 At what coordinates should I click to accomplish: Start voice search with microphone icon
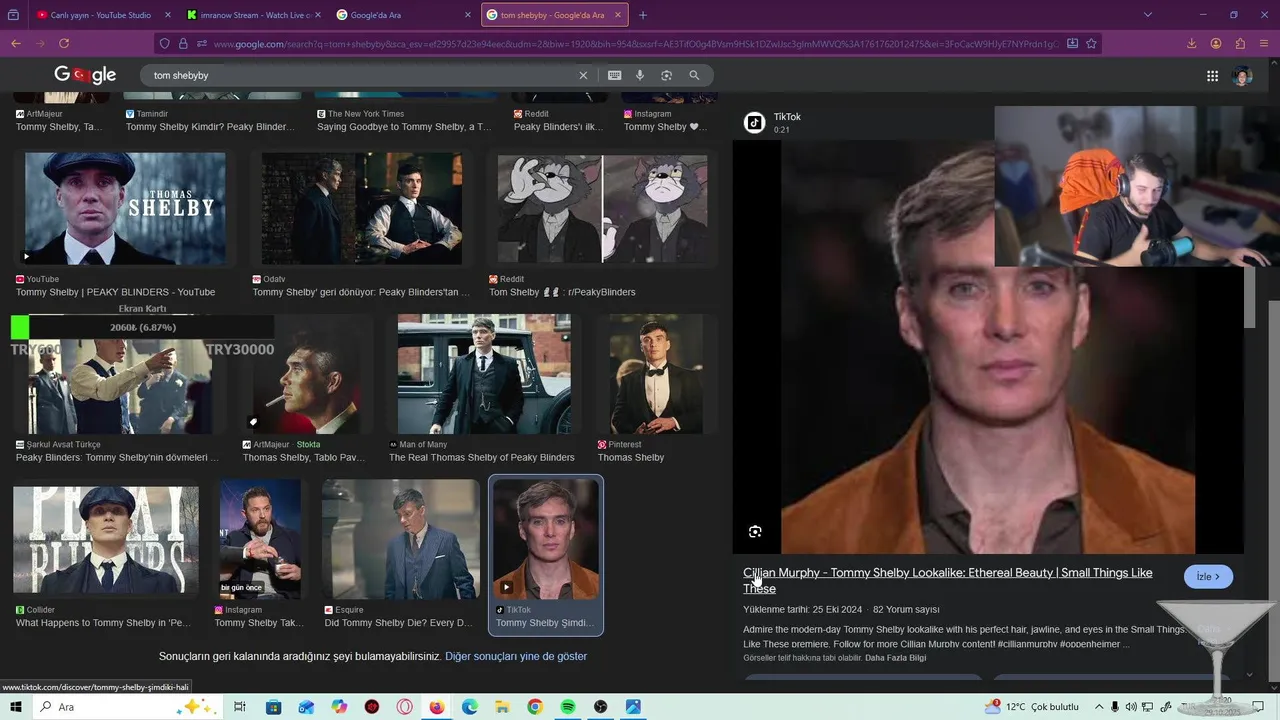point(640,75)
